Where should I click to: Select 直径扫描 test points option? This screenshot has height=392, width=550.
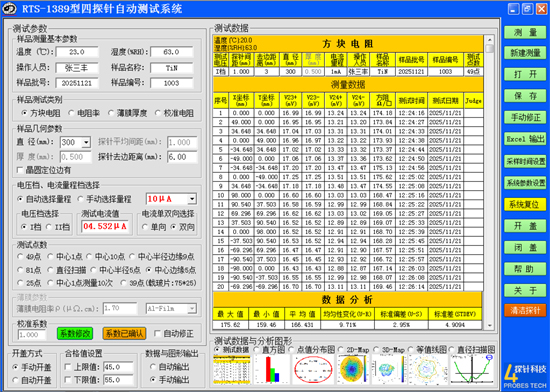67,270
